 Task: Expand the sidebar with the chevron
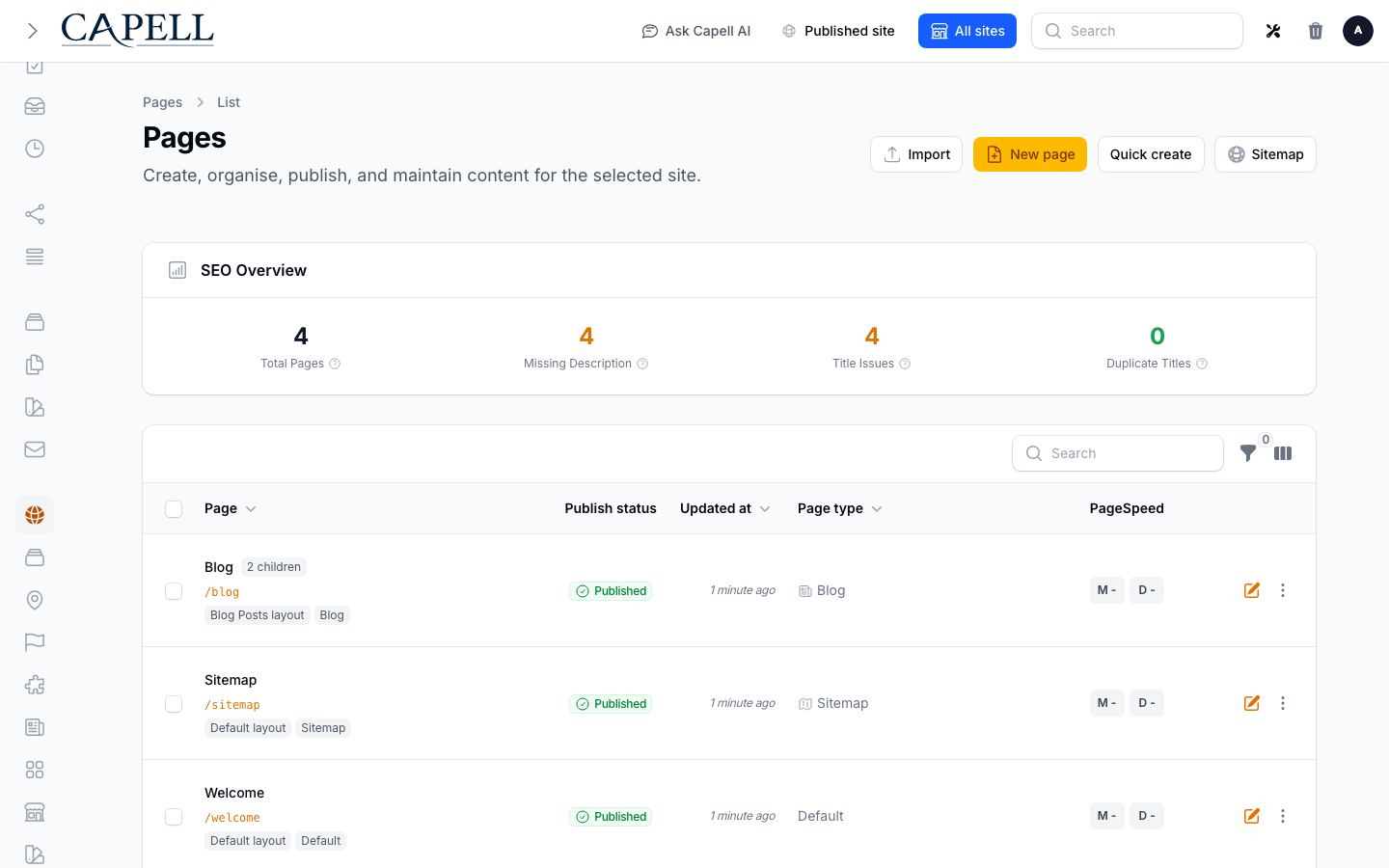coord(33,31)
